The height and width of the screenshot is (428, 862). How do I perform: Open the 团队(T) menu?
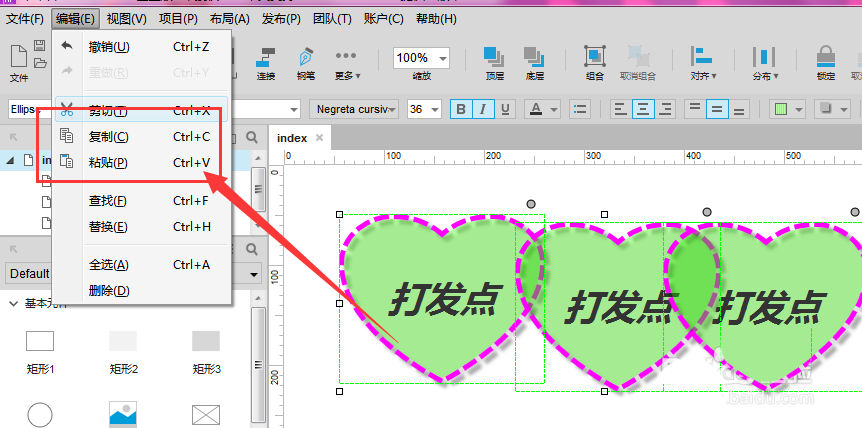(332, 19)
